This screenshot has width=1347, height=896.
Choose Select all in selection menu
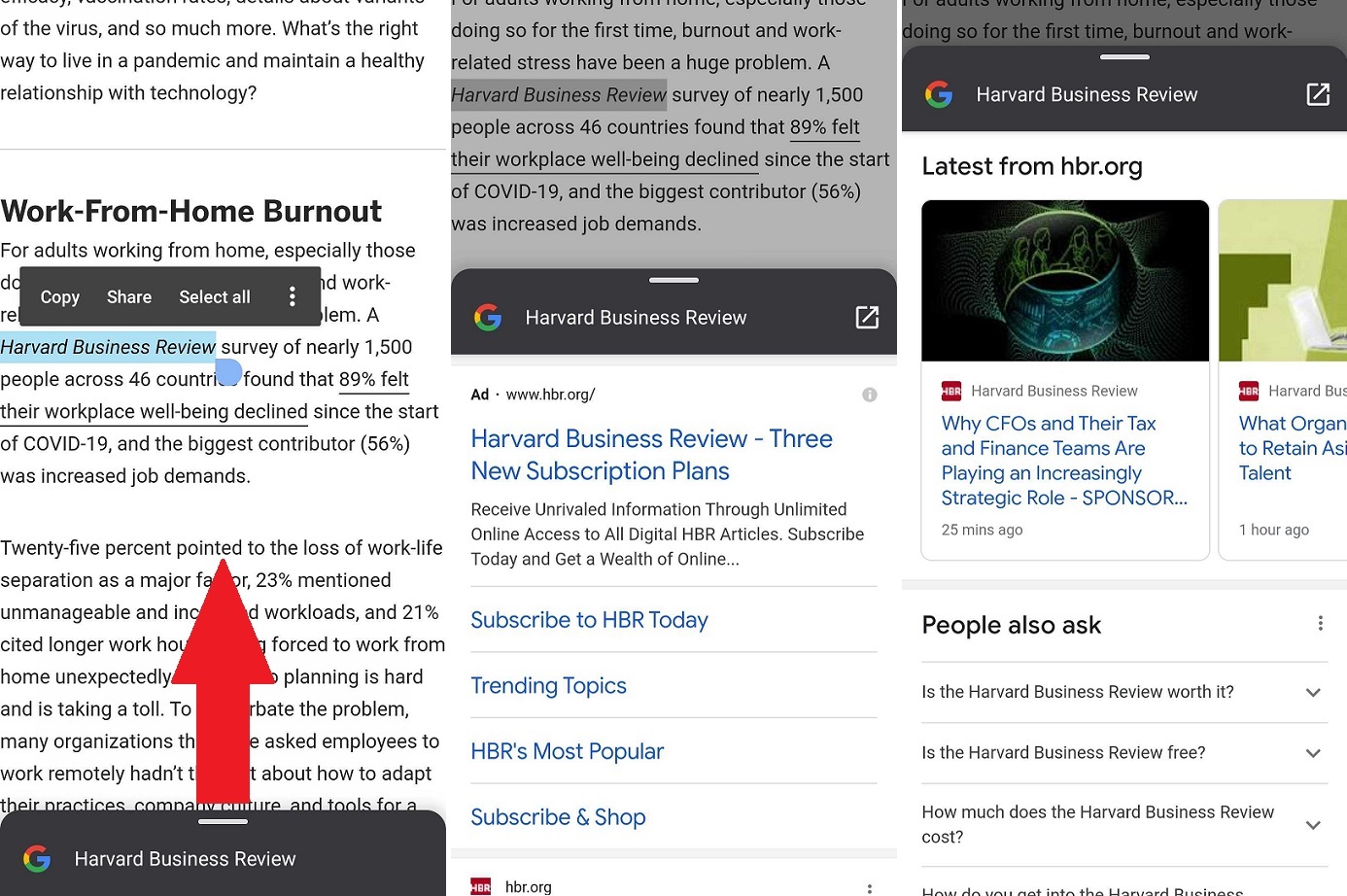click(215, 296)
